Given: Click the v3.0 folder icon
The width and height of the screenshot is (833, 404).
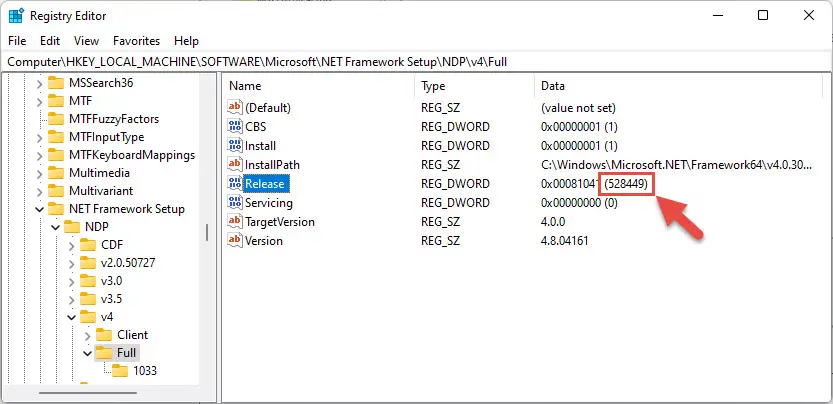Looking at the screenshot, I should click(88, 281).
